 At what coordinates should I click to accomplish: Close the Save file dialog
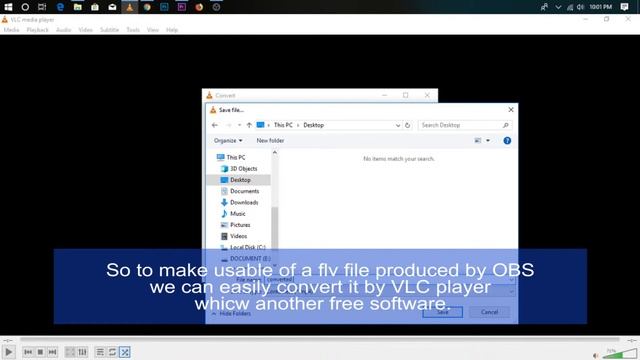(x=511, y=110)
